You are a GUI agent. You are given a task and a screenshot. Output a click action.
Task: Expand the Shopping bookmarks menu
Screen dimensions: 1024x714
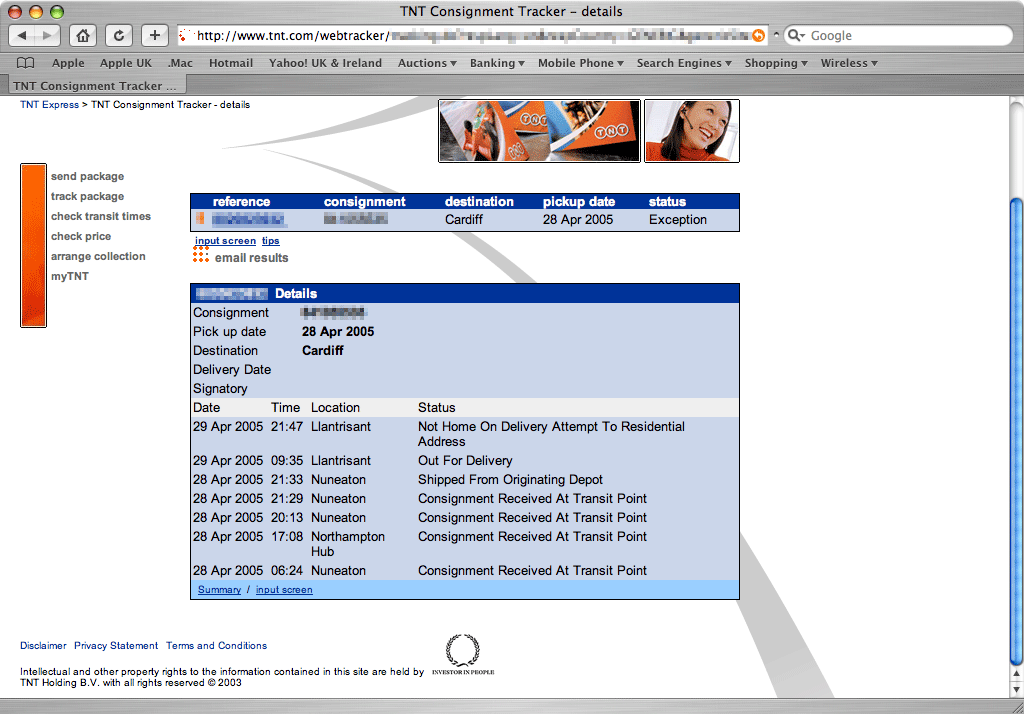[776, 63]
